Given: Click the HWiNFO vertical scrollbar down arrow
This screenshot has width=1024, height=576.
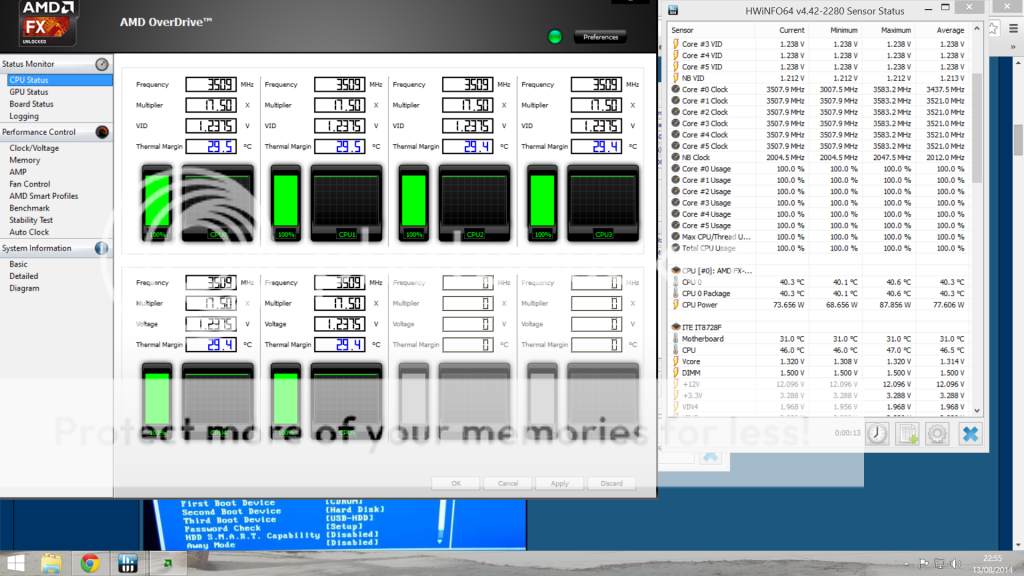Looking at the screenshot, I should pyautogui.click(x=977, y=411).
